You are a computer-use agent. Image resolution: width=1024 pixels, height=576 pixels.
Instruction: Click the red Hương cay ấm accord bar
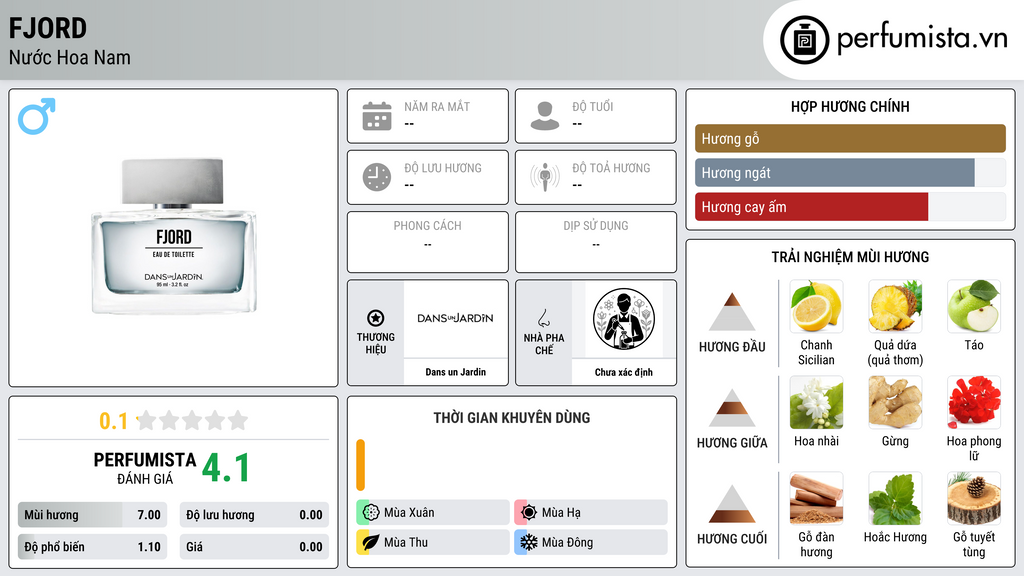pos(811,207)
